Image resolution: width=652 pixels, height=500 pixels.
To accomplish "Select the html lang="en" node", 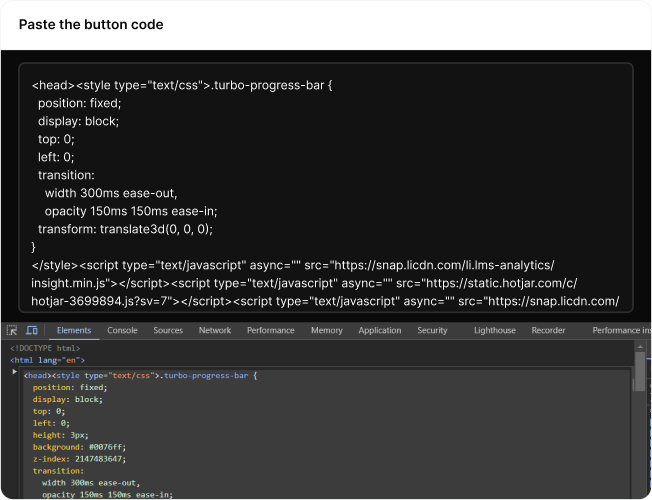I will 47,360.
